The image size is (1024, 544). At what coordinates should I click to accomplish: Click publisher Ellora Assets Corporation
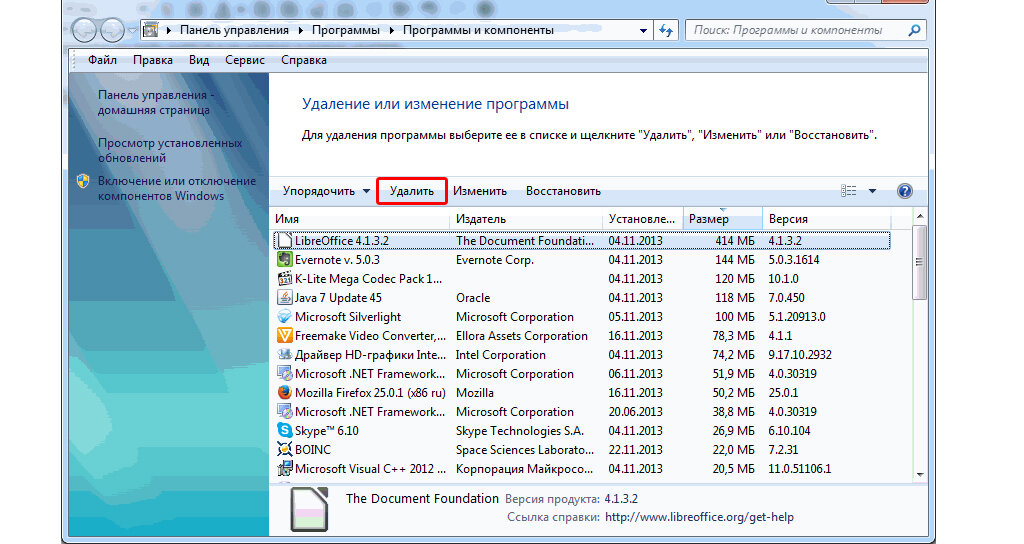[x=522, y=335]
